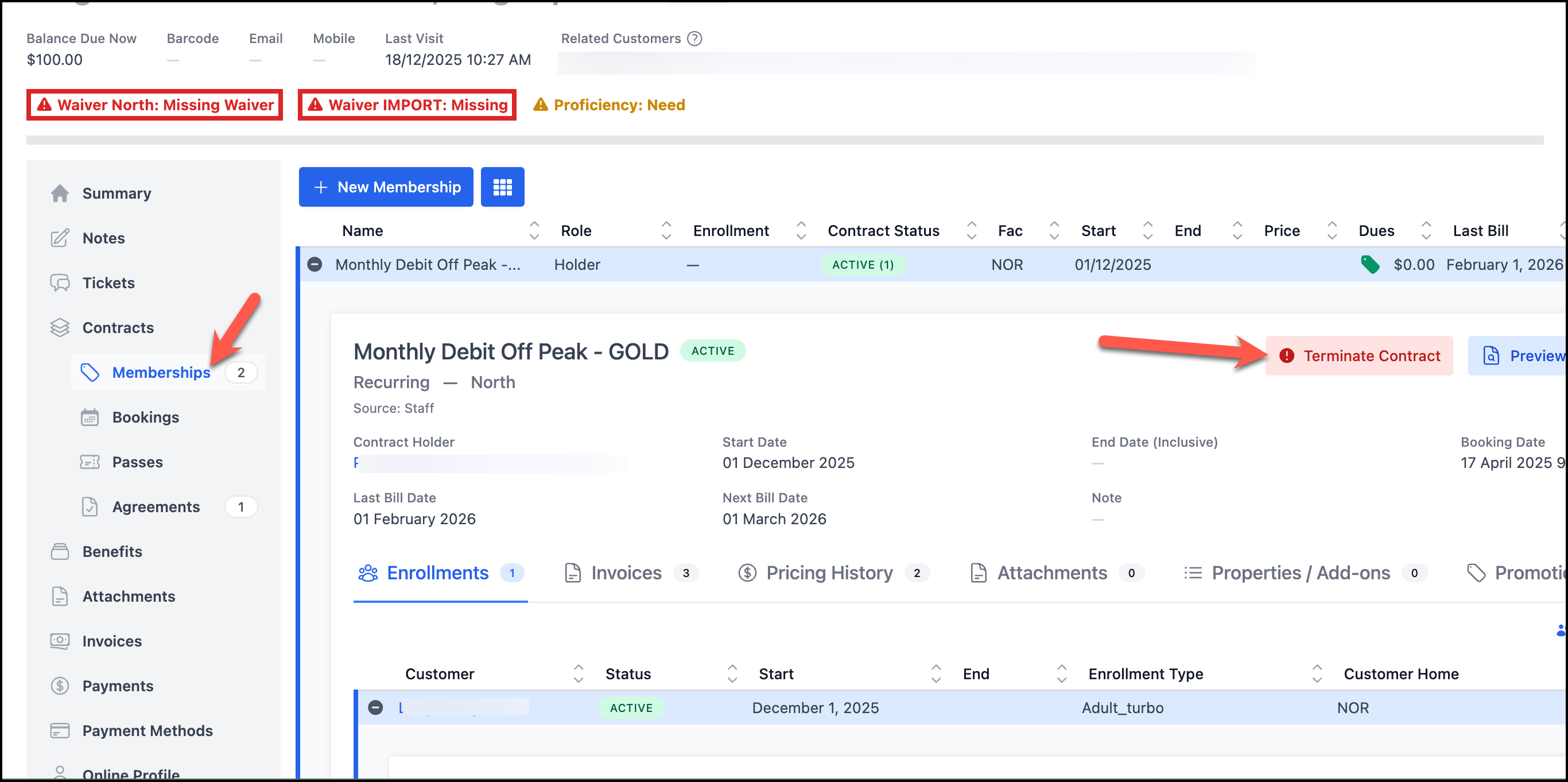
Task: Click the New Membership button
Action: coord(386,187)
